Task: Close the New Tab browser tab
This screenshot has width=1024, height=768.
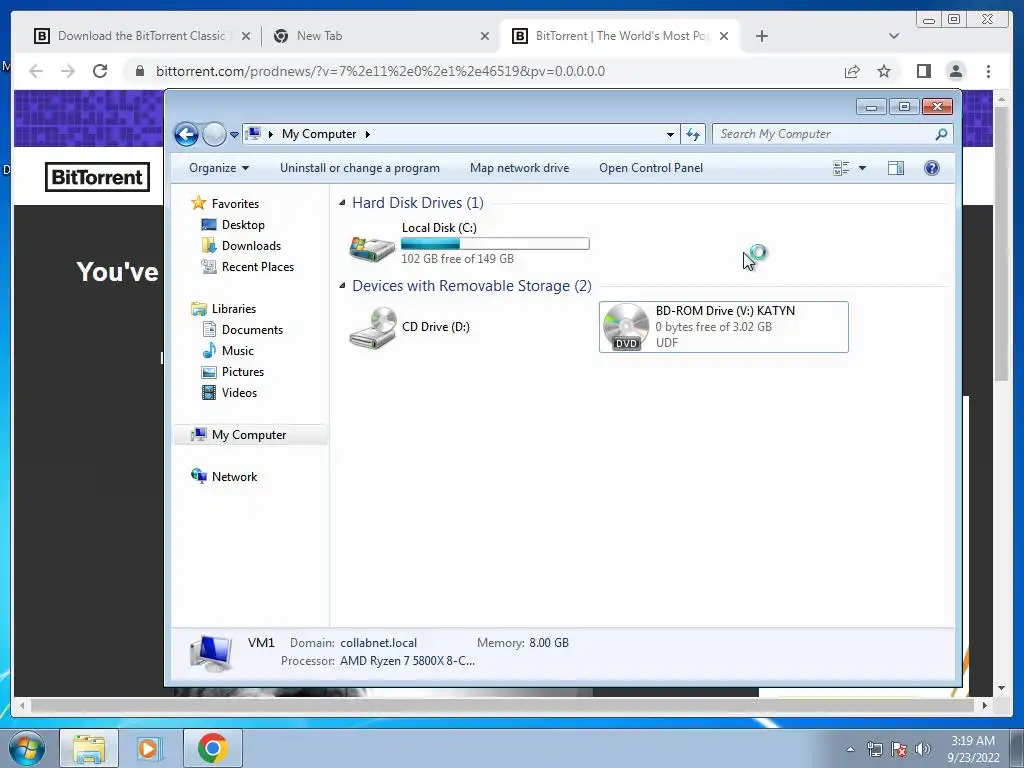Action: pos(485,37)
